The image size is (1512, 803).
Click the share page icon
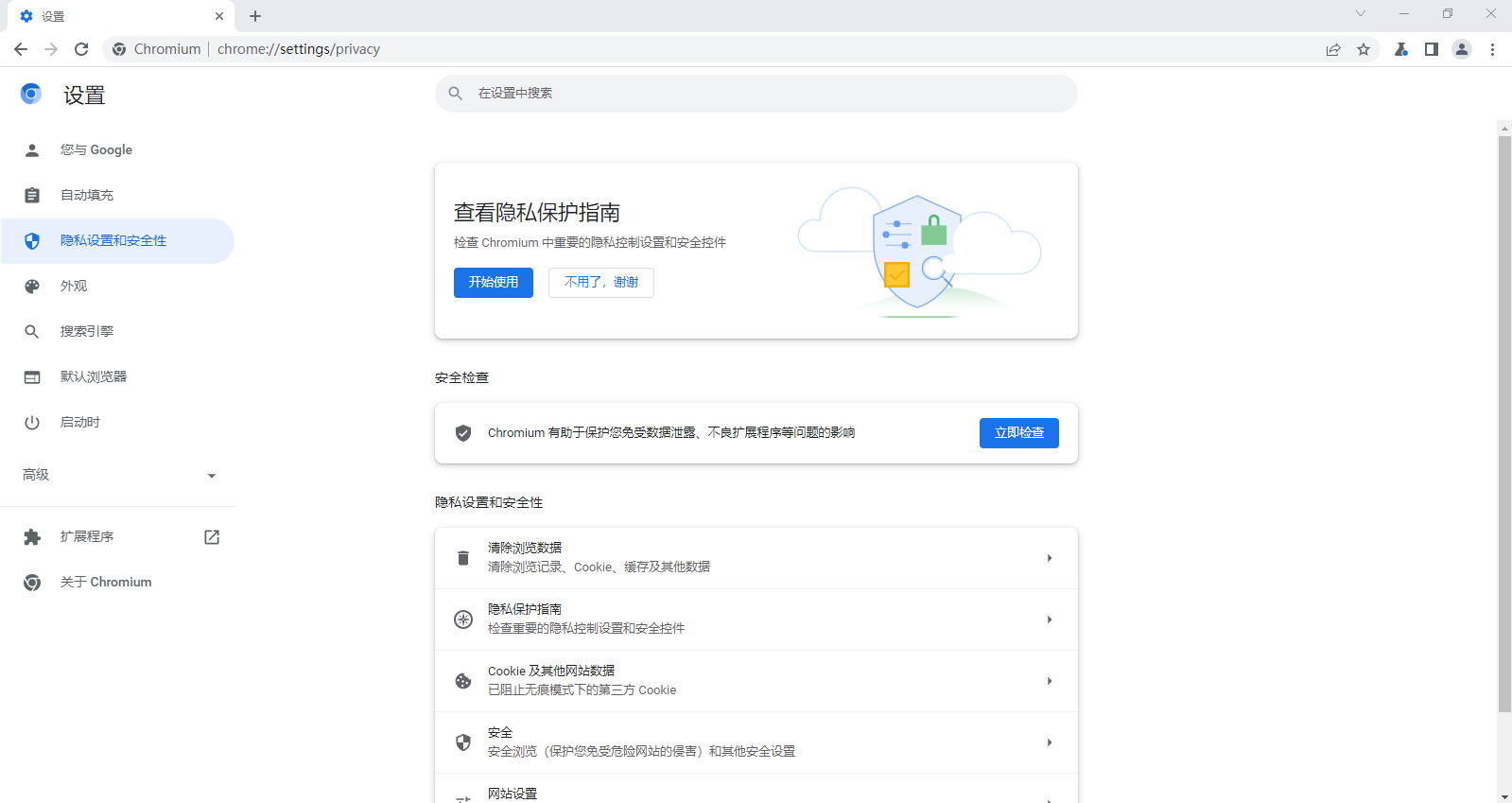[1333, 49]
